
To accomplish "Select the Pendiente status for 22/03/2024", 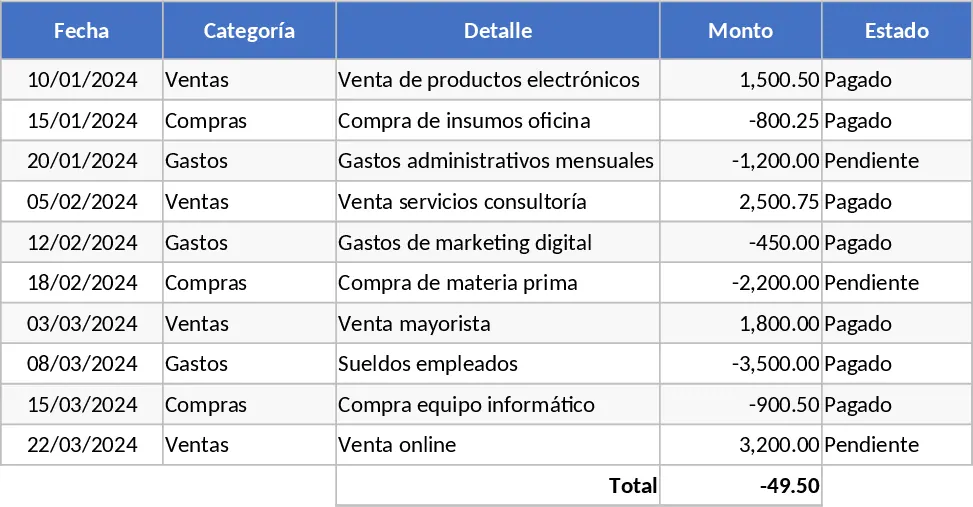I will tap(897, 445).
